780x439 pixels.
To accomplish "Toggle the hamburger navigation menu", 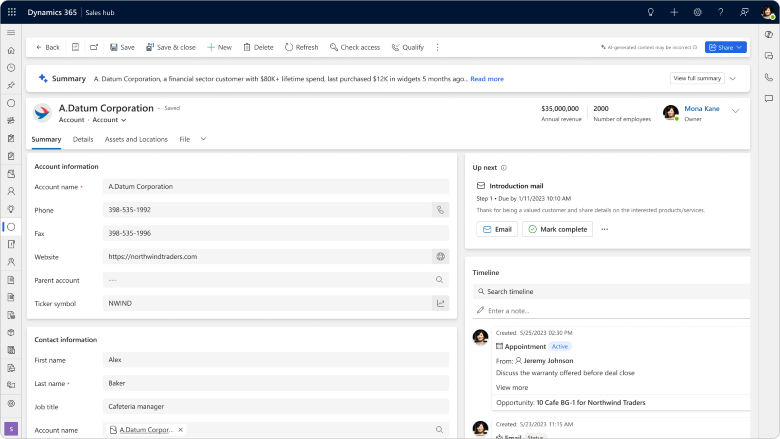I will [x=11, y=33].
